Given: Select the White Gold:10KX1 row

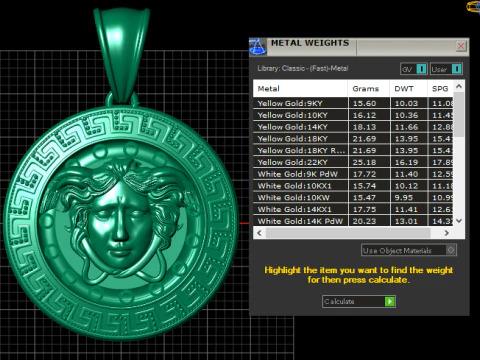Looking at the screenshot, I should pos(353,186).
